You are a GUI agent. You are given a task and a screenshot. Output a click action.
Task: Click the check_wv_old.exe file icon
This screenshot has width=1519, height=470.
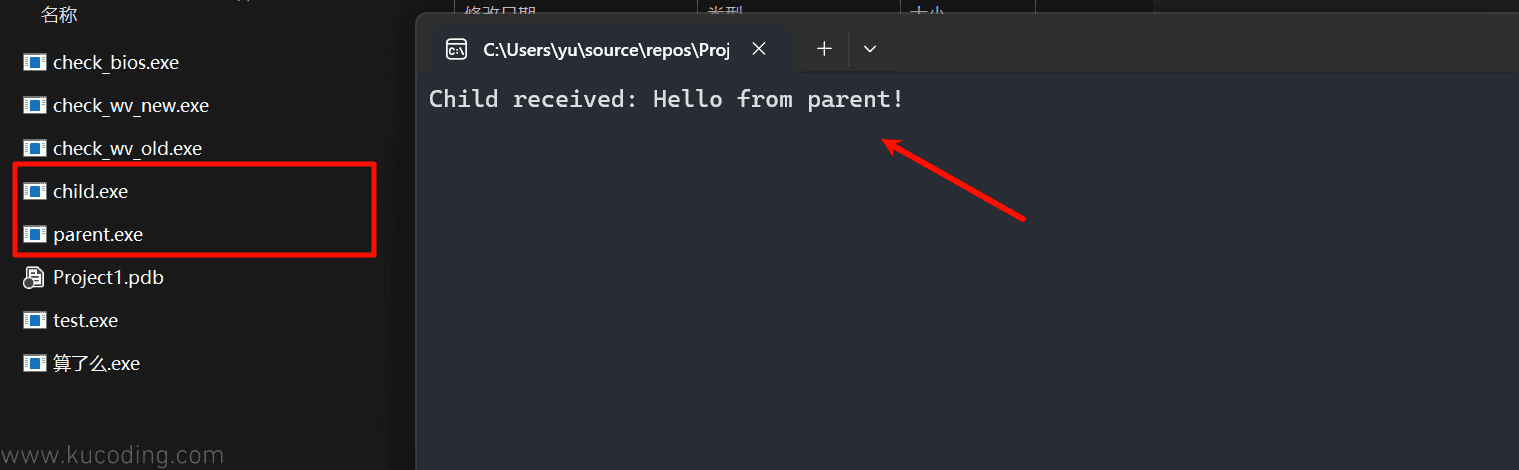[x=35, y=148]
